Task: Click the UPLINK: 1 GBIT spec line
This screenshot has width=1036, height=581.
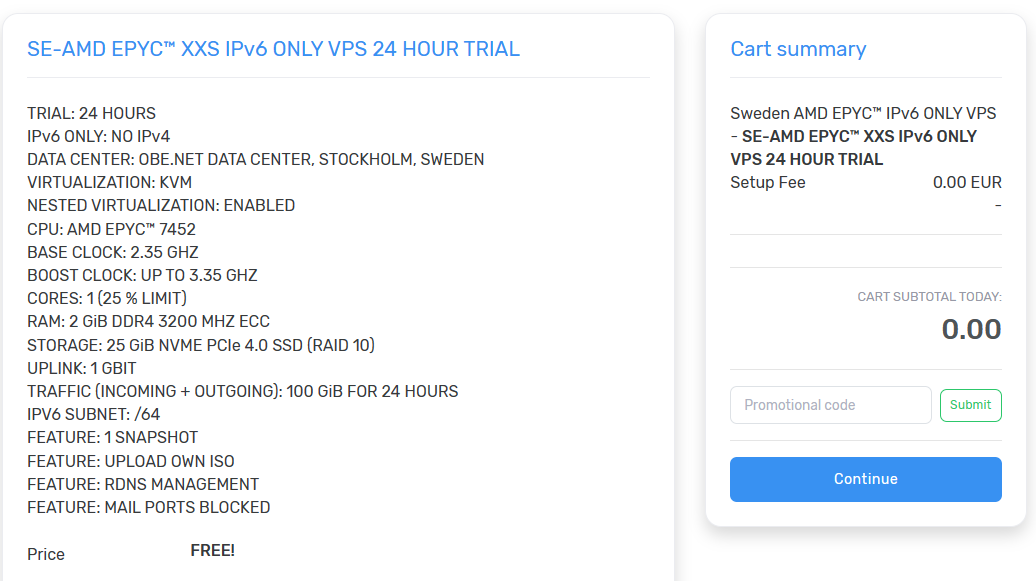Action: 81,367
